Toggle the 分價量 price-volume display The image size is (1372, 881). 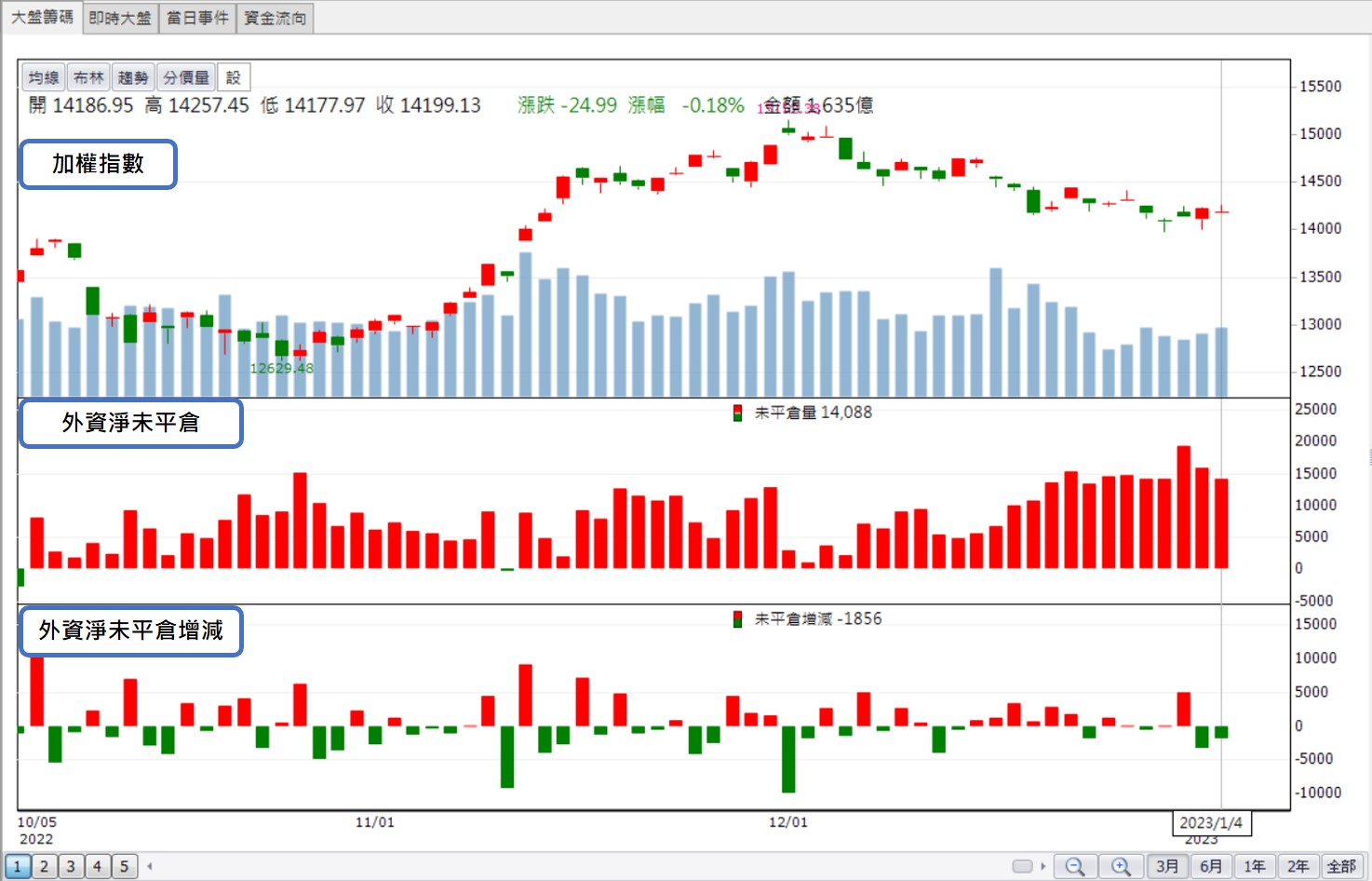tap(186, 78)
